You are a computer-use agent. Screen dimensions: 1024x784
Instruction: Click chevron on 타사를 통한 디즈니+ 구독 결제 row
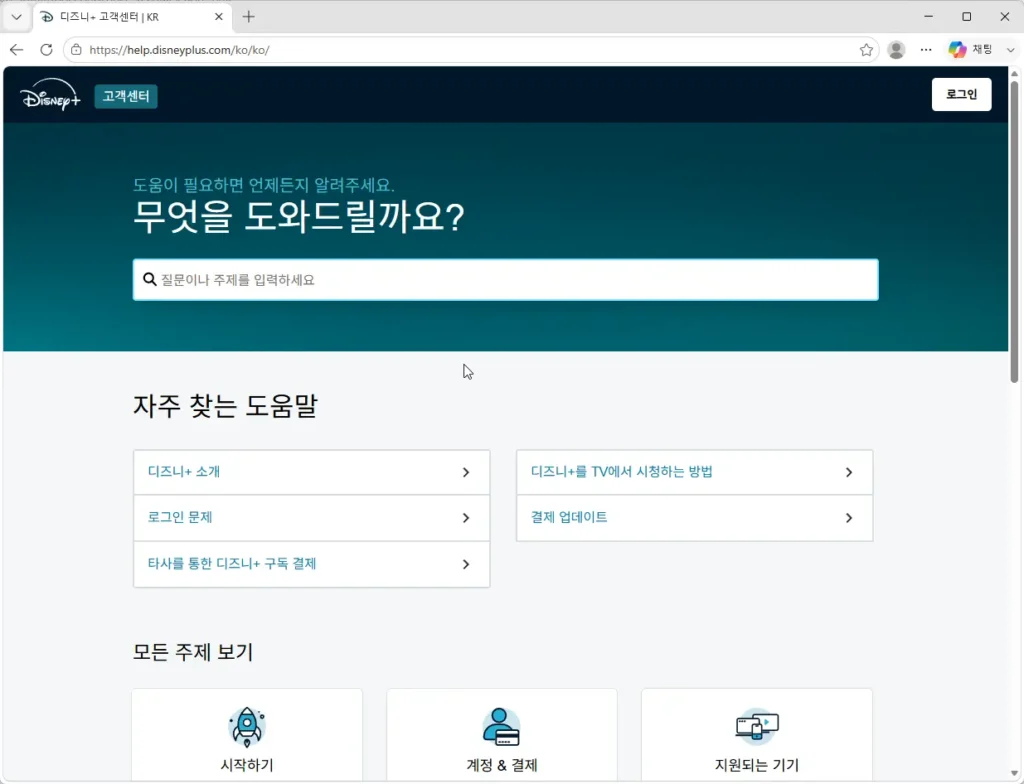[466, 564]
